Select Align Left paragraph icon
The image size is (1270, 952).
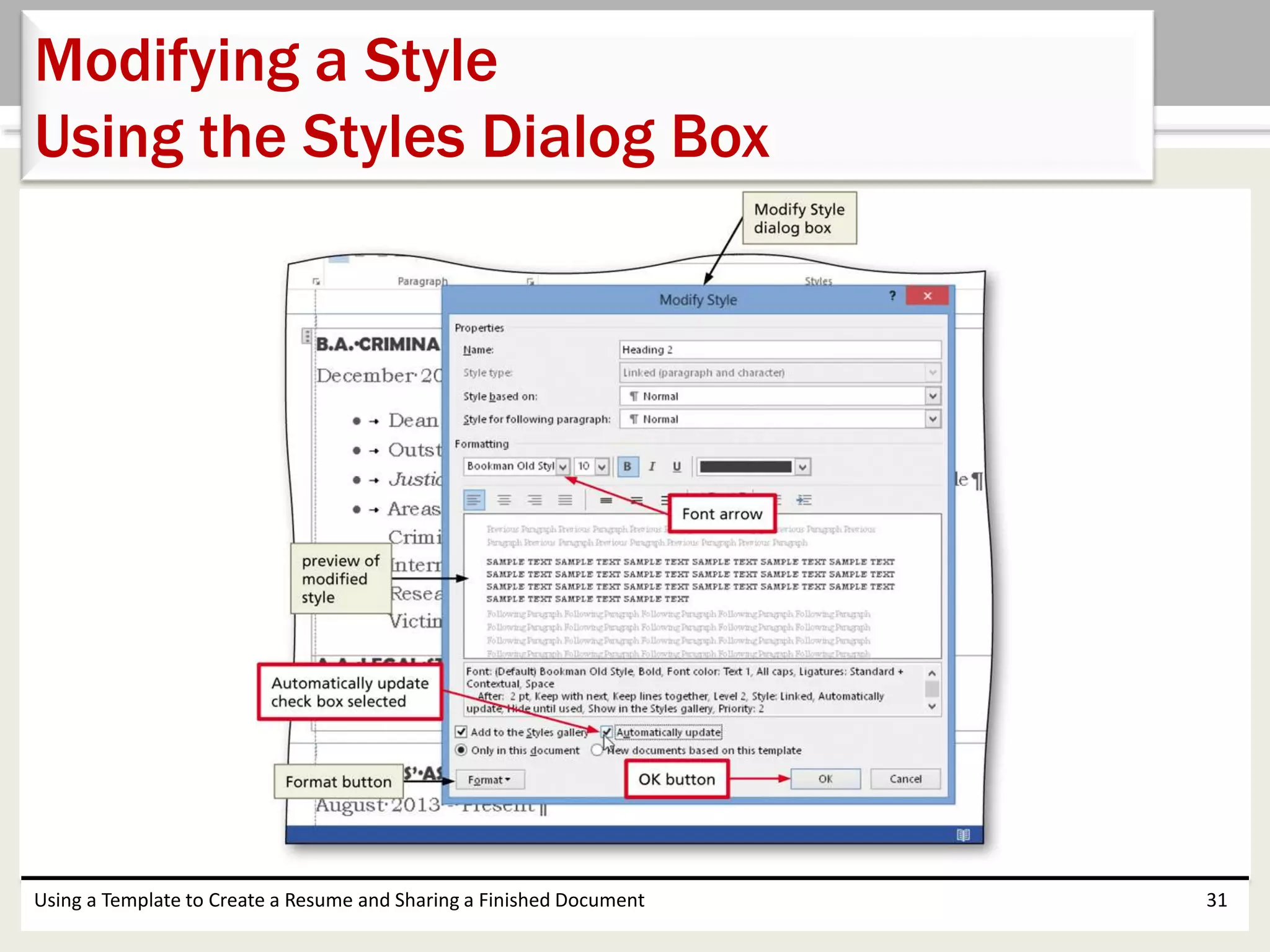[x=474, y=500]
